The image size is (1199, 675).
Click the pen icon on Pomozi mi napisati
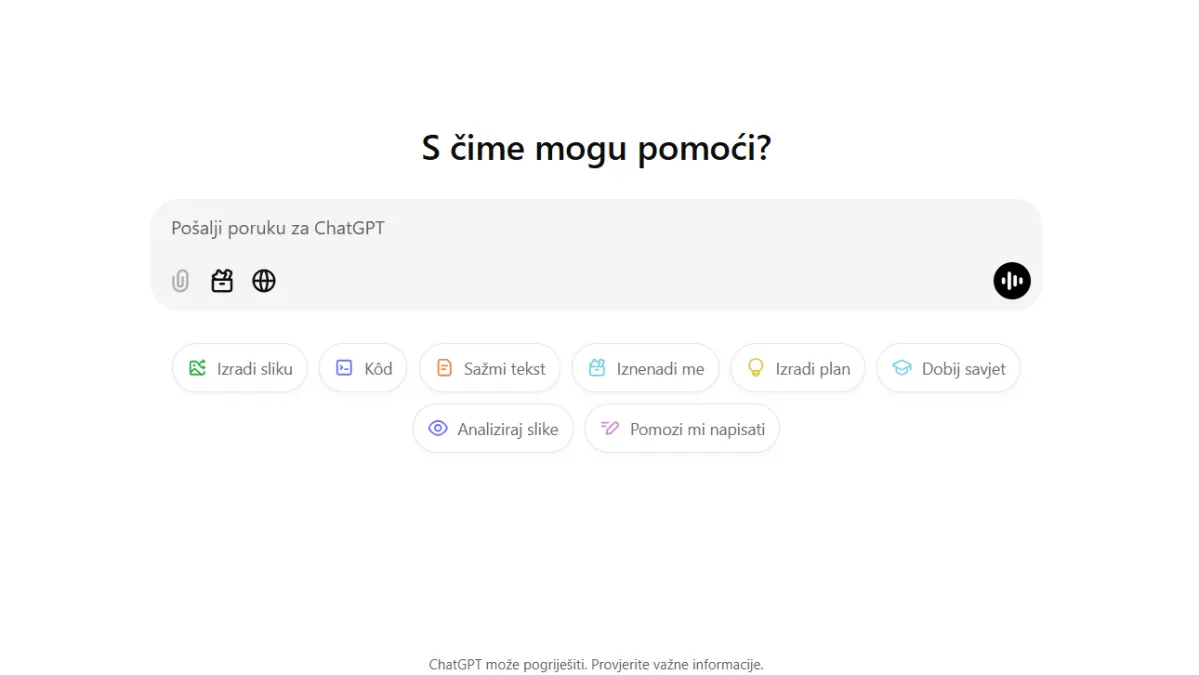coord(611,428)
